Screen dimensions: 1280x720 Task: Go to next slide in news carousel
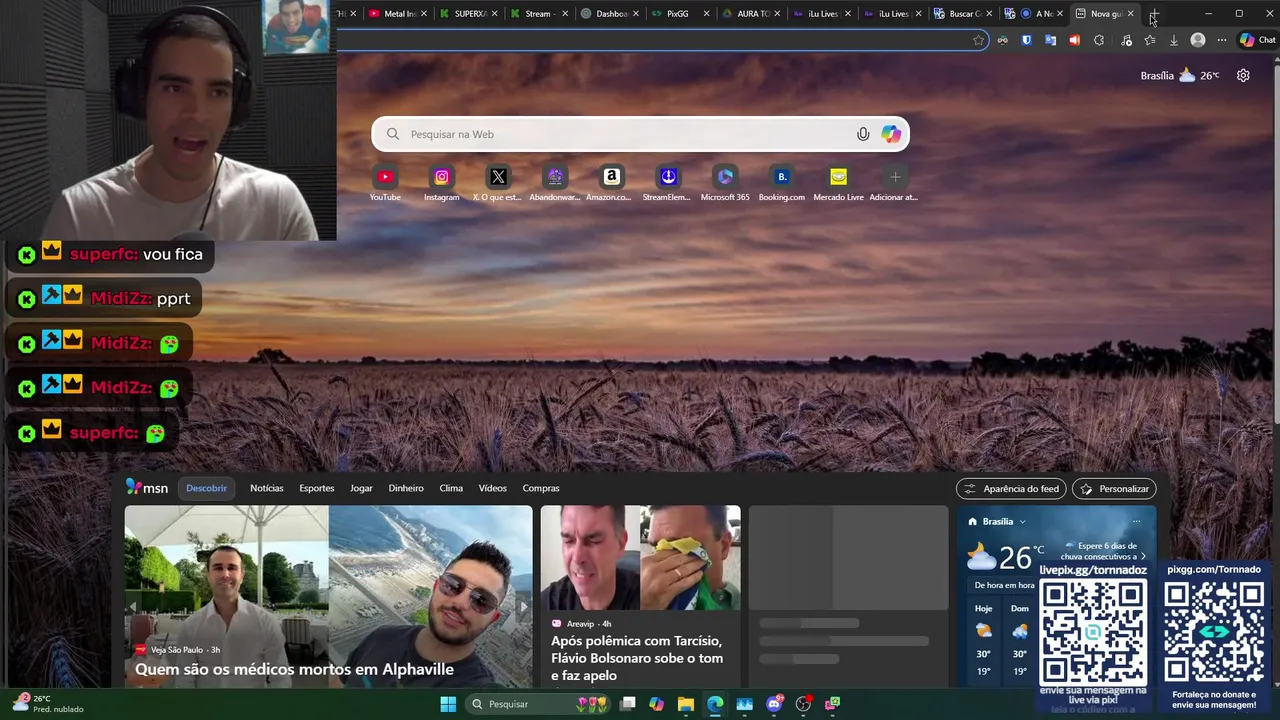click(522, 606)
